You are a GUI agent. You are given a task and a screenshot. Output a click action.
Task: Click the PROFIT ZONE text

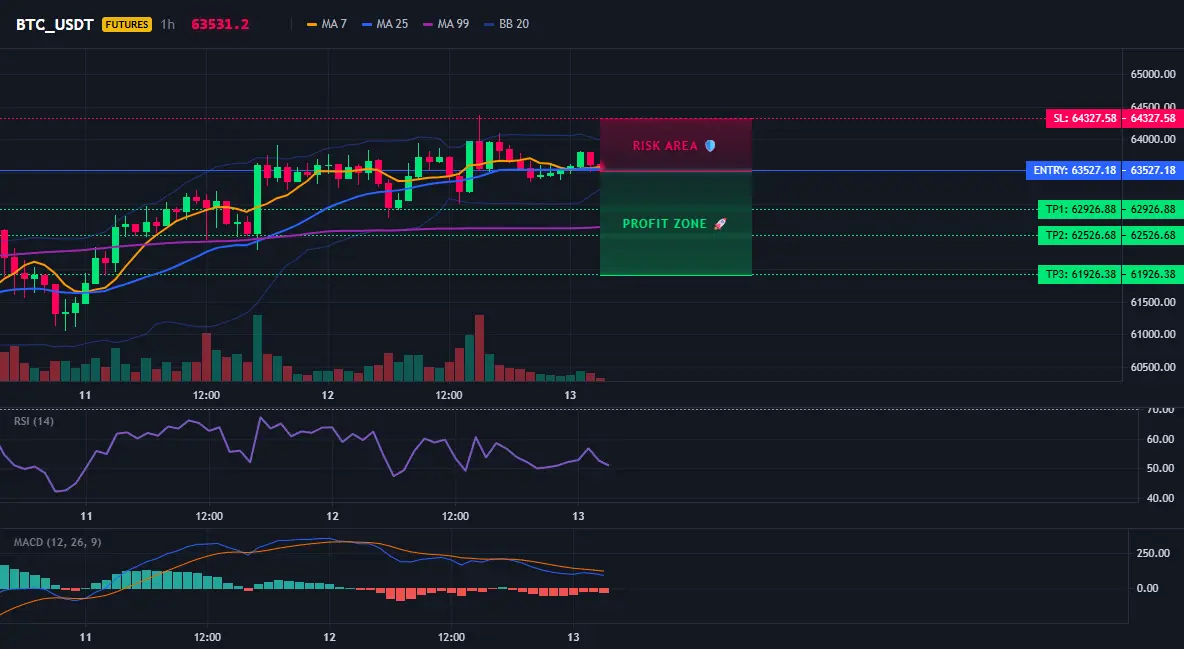(x=664, y=224)
